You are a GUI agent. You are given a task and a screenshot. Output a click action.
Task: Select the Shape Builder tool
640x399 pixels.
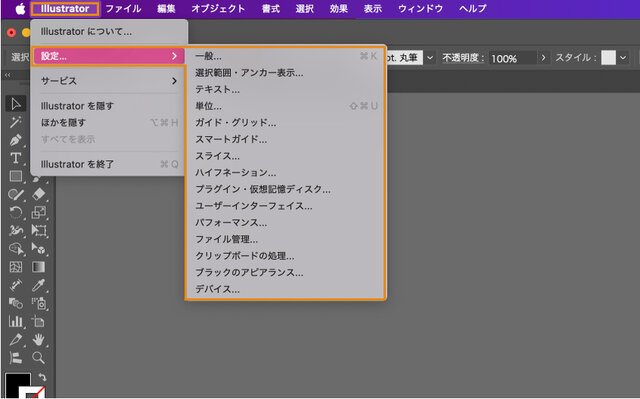click(x=16, y=248)
